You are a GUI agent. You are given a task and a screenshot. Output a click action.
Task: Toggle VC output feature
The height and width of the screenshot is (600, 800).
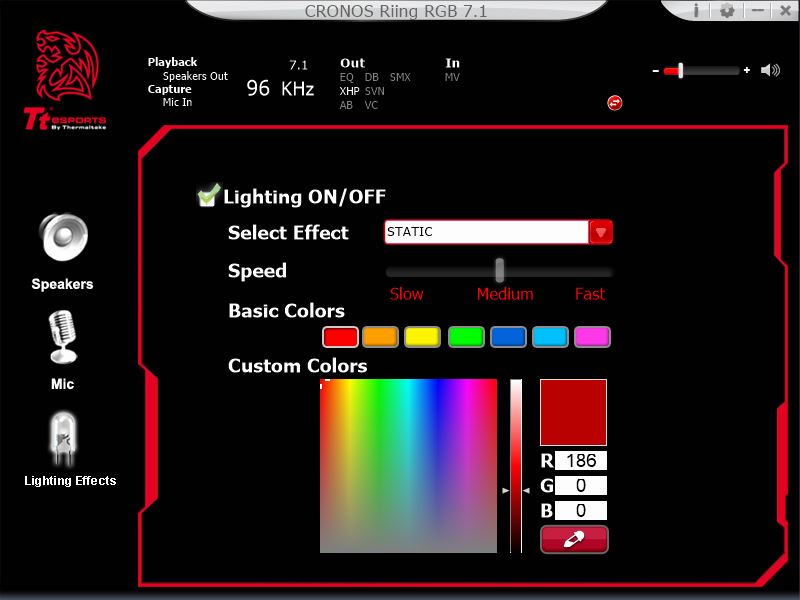tap(371, 105)
